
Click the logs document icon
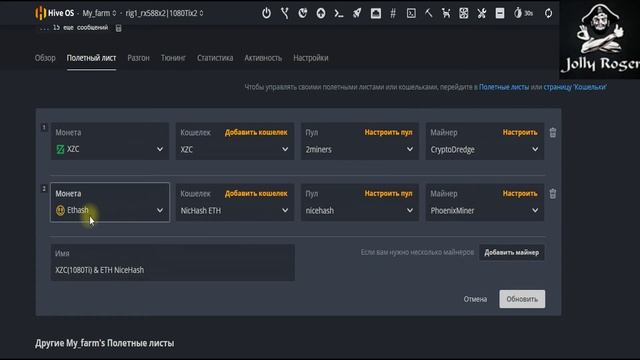click(x=500, y=13)
